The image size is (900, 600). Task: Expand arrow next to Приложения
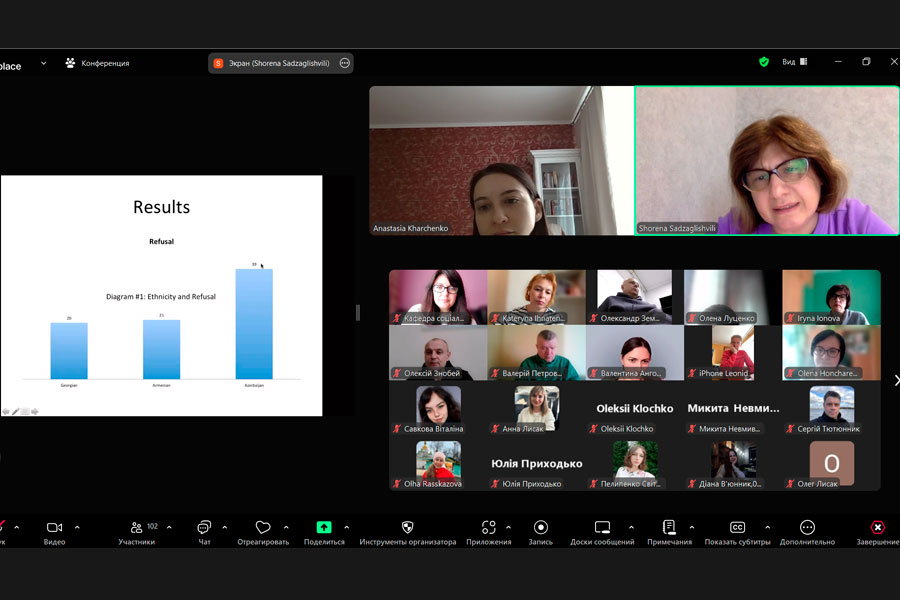coord(509,527)
